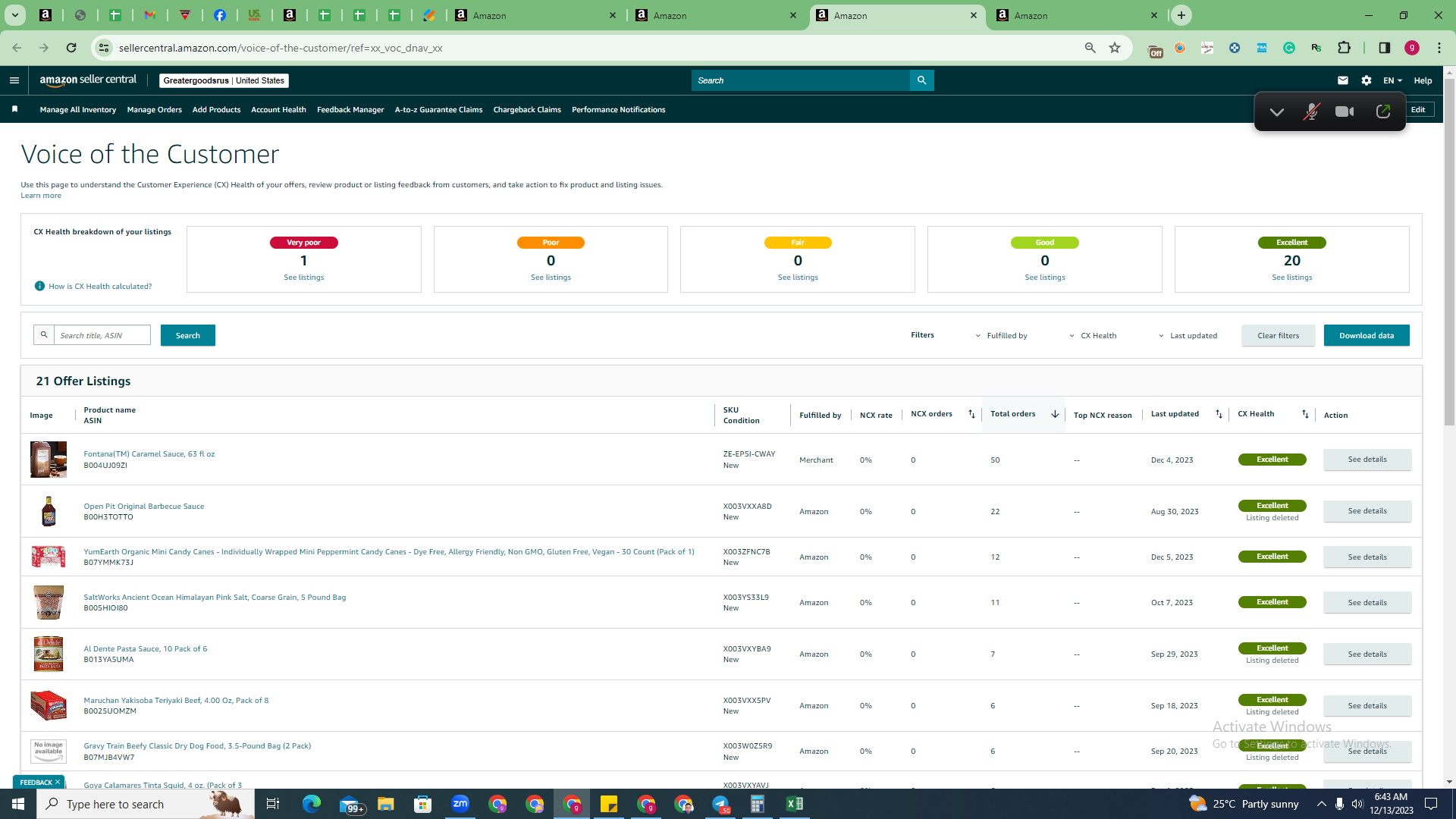Screen dimensions: 1456x819
Task: Toggle sort order on the CX Health column
Action: coord(1305,414)
